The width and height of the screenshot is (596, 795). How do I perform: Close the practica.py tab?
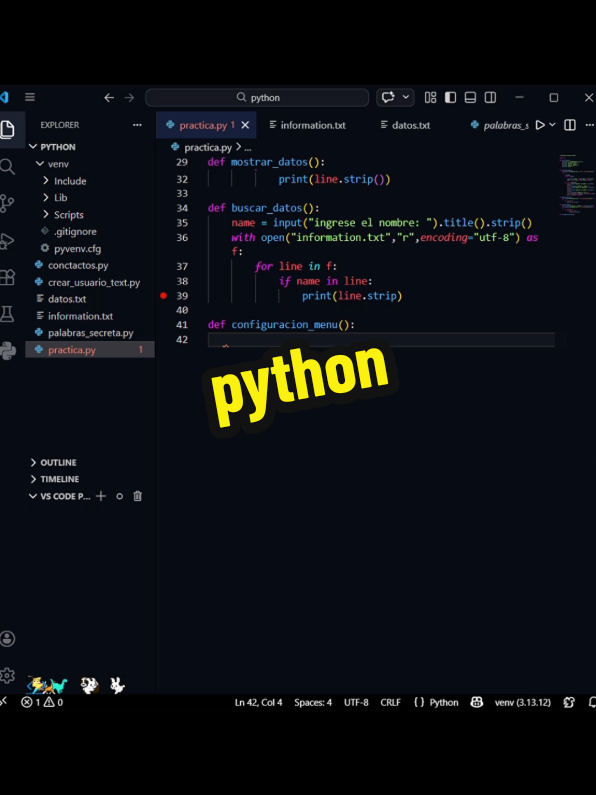[x=245, y=125]
